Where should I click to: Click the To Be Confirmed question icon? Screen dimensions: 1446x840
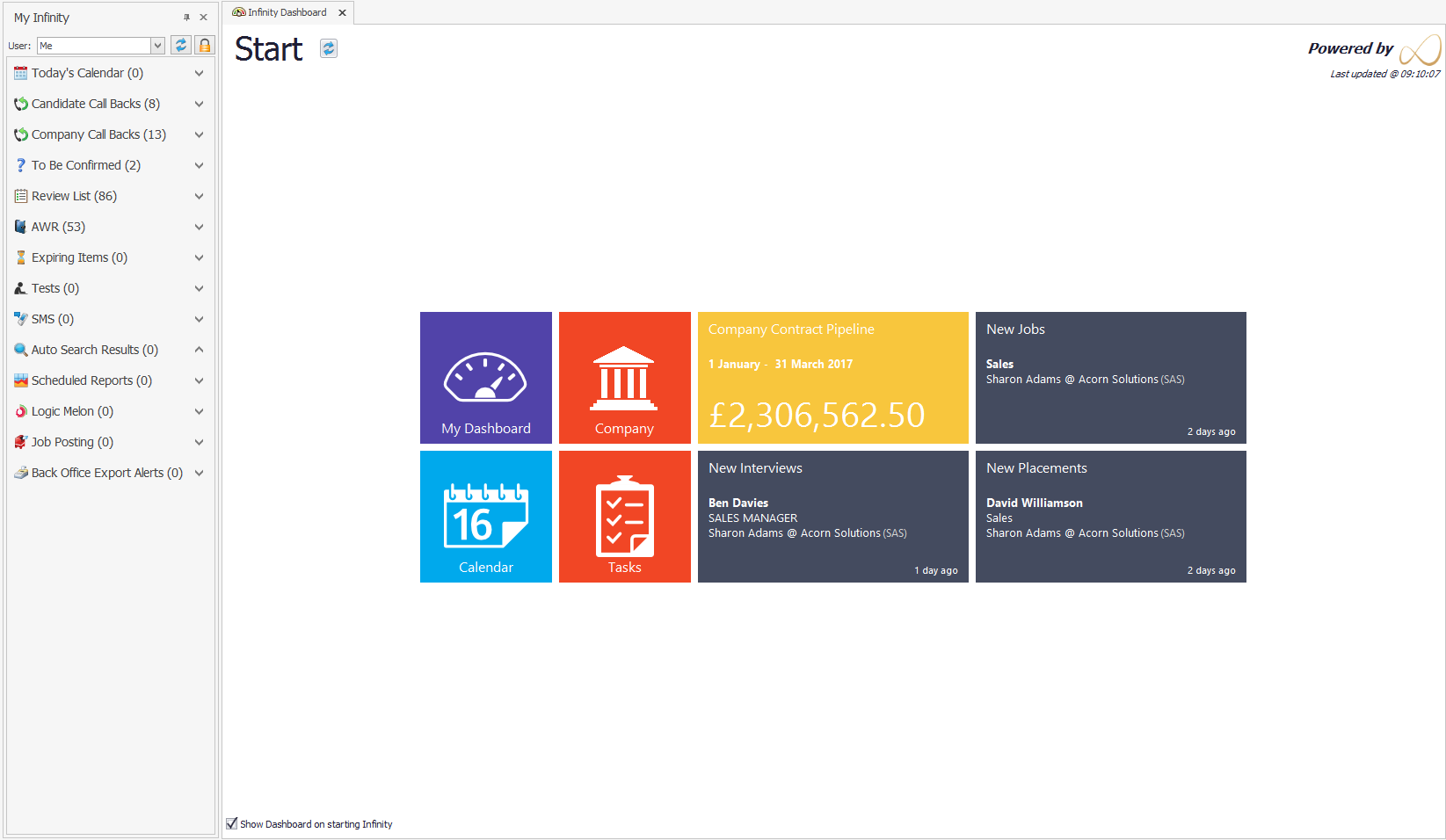pos(21,165)
